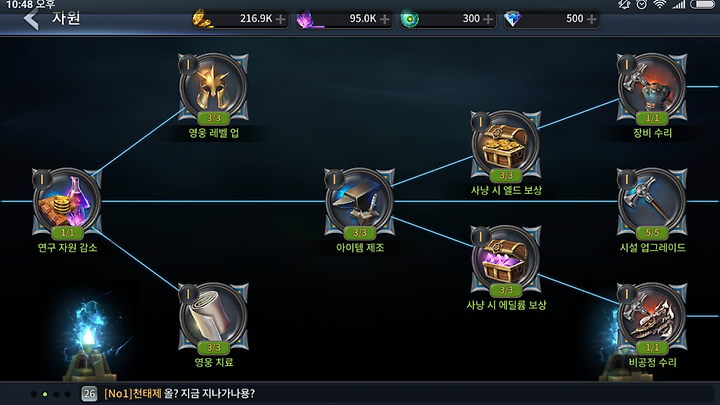Tap the 3/3 progress badge under 아이템 제조
720x405 pixels.
click(x=360, y=233)
